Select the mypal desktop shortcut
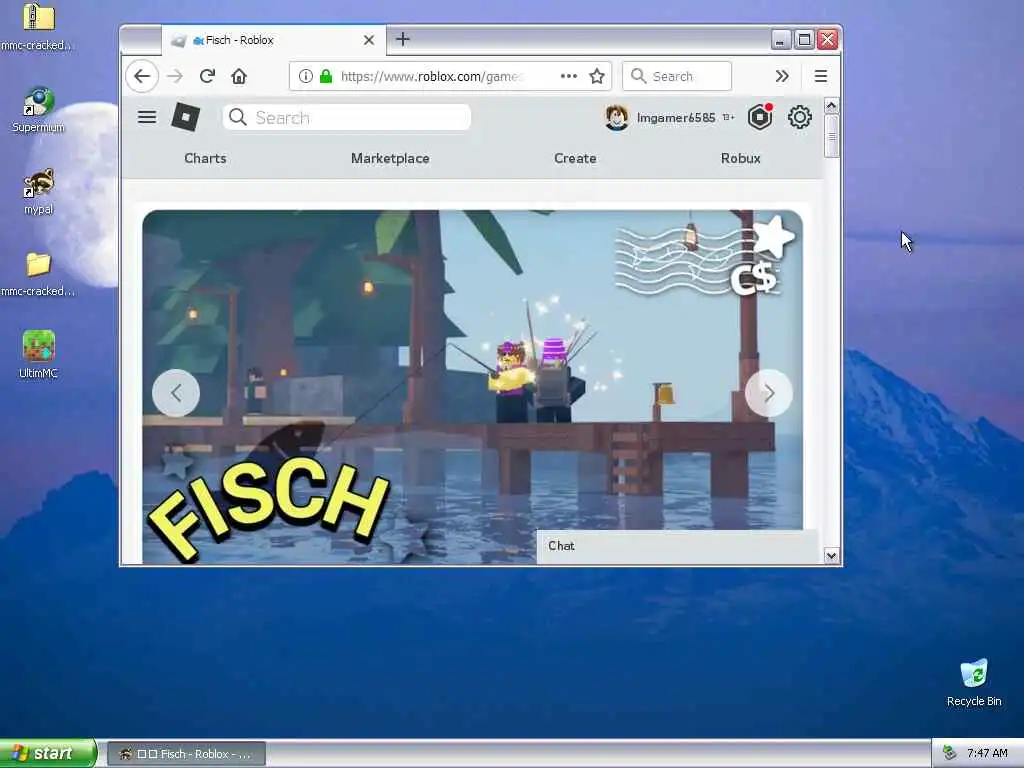 pyautogui.click(x=39, y=192)
